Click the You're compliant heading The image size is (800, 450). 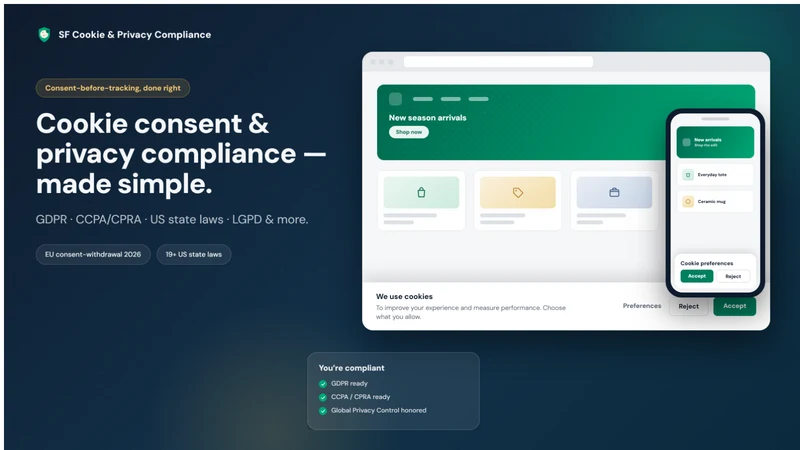352,368
